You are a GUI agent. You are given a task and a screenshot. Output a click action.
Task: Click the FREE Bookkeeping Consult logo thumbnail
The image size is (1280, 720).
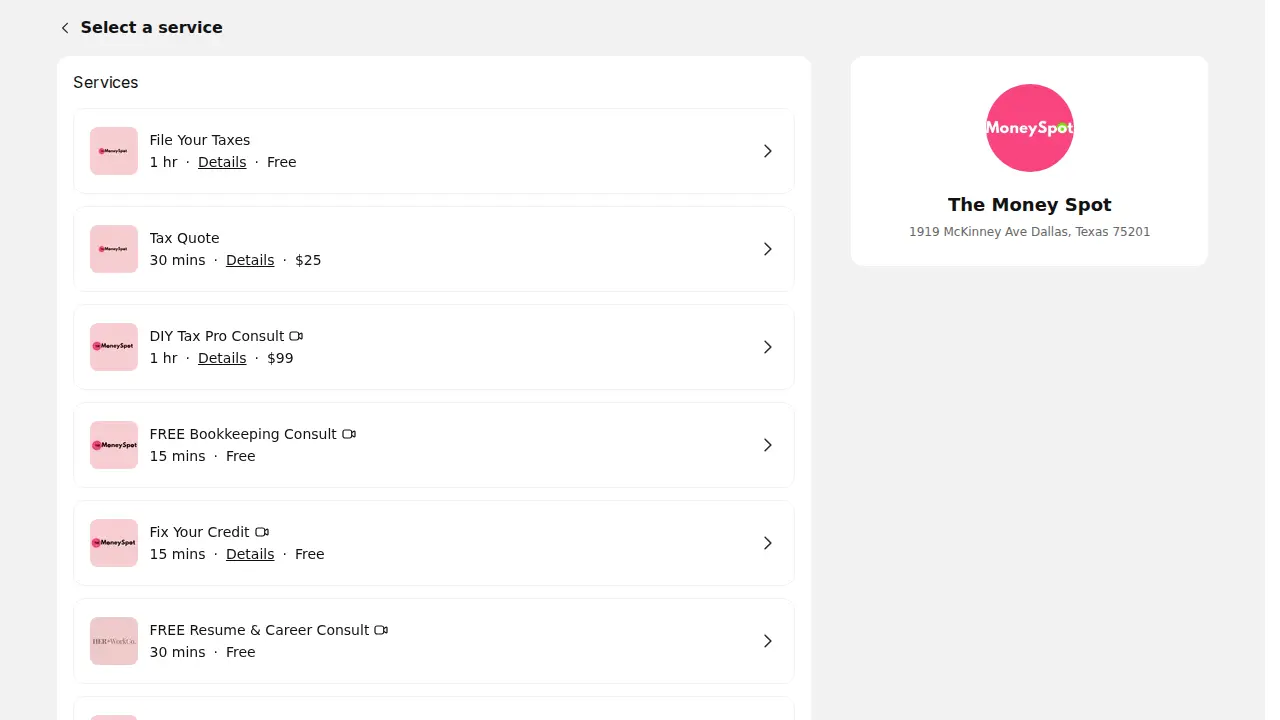click(x=114, y=445)
